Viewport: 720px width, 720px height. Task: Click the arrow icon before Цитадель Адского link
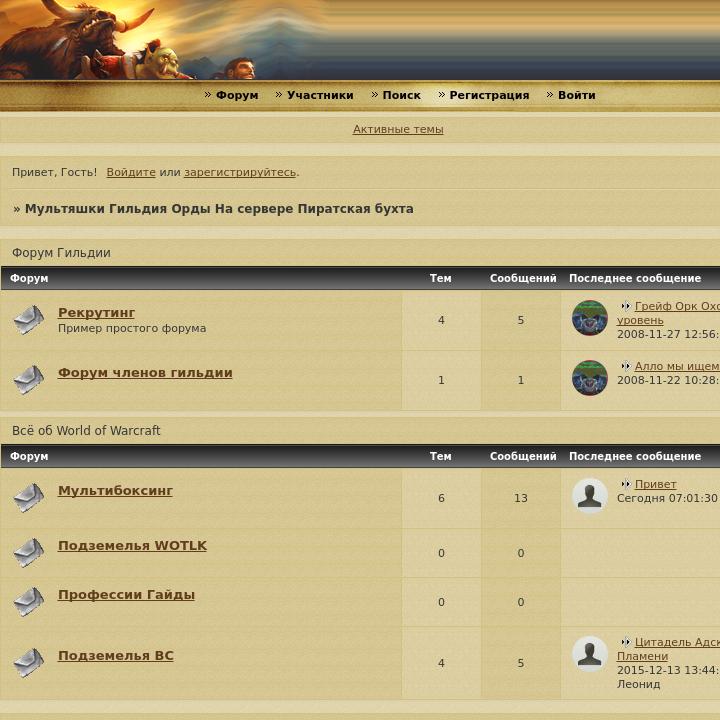tap(625, 642)
